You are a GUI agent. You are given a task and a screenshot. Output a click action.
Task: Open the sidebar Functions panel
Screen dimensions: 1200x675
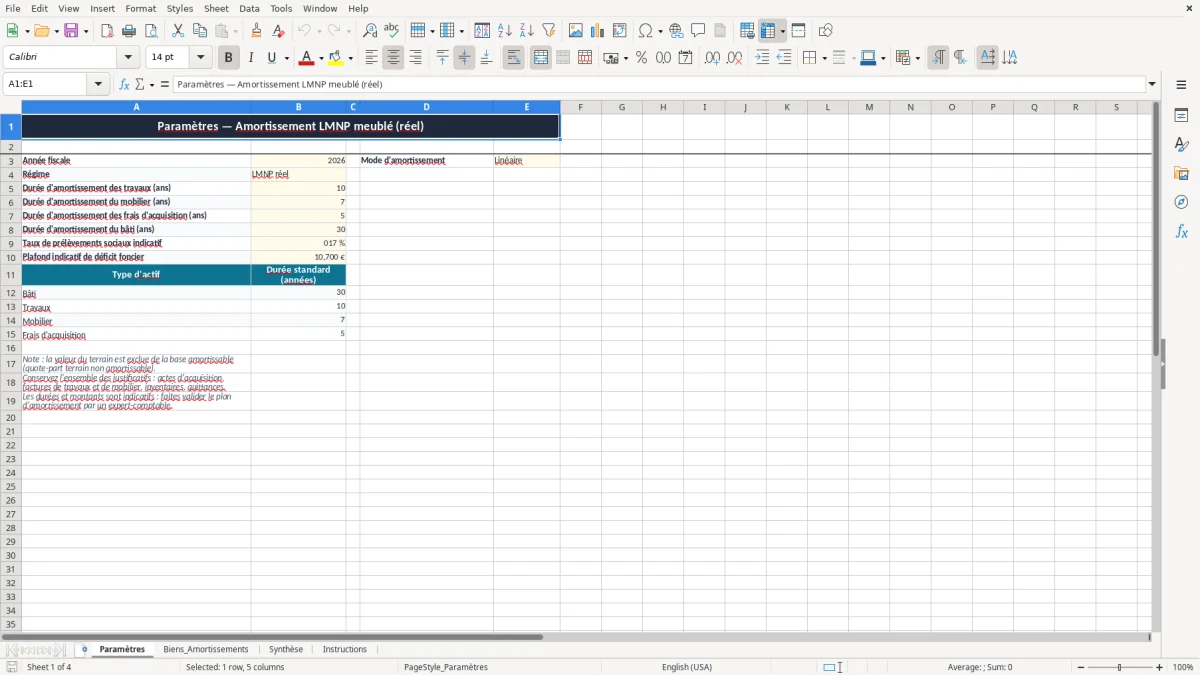click(x=1181, y=231)
